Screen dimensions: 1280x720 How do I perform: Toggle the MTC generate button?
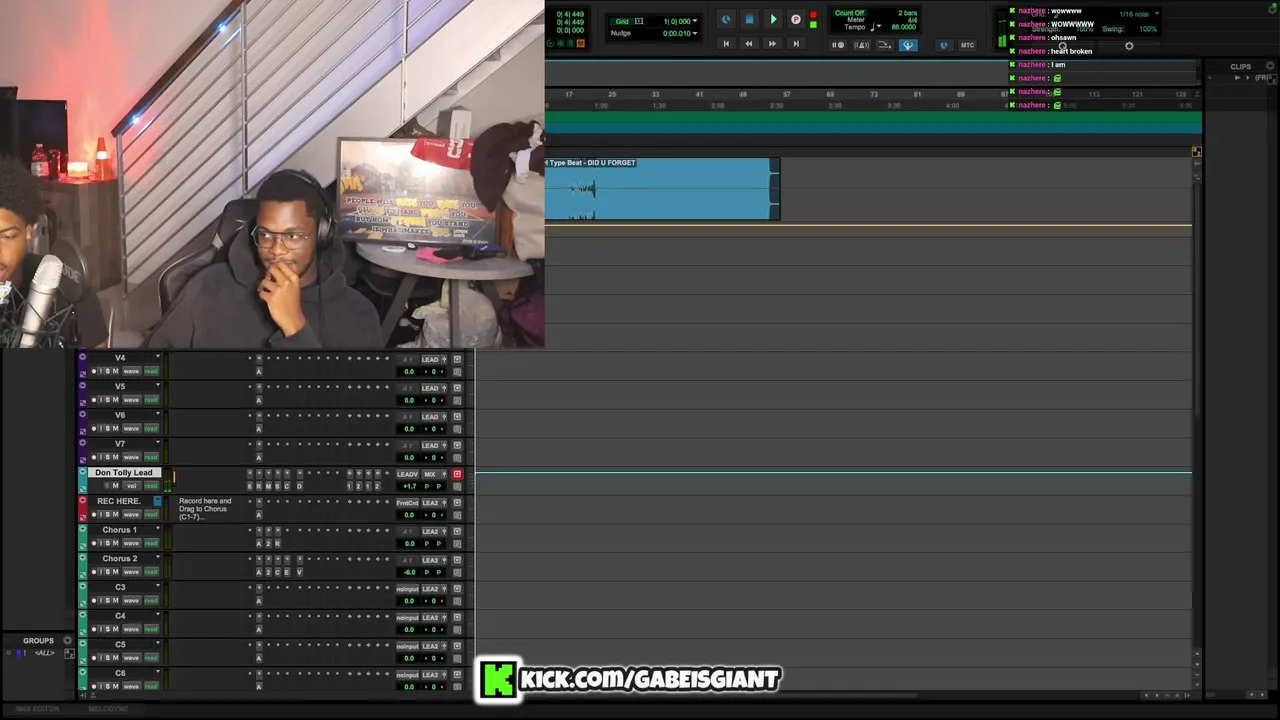(x=967, y=45)
